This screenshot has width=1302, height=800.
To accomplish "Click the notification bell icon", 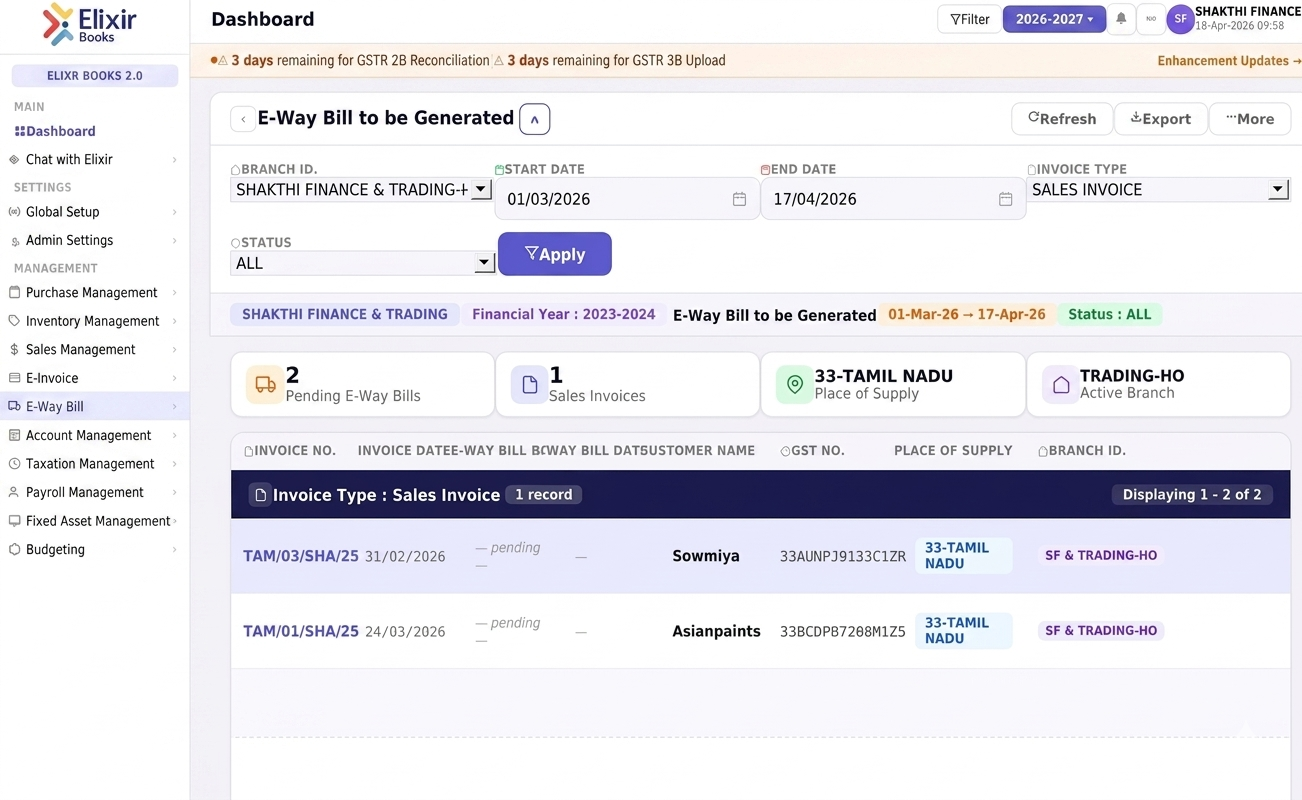I will 1121,19.
